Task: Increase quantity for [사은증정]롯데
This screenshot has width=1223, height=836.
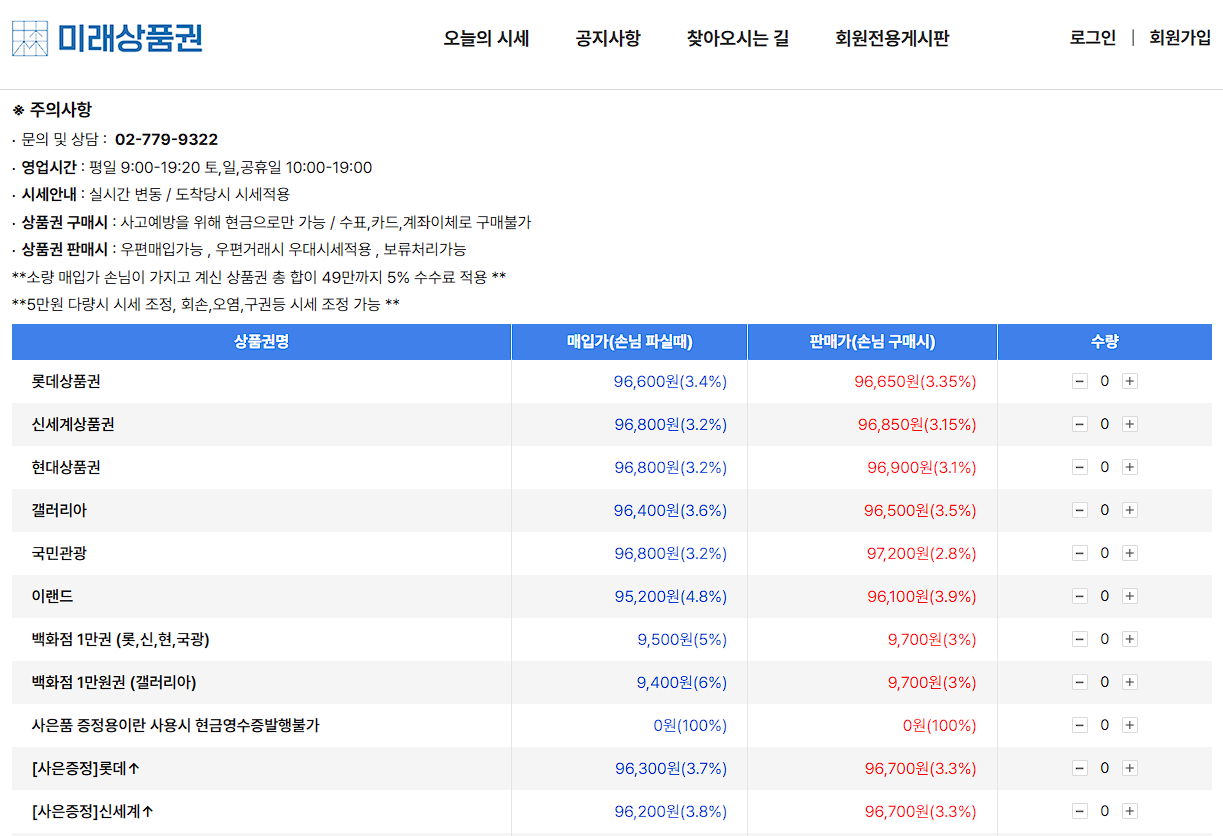Action: point(1129,768)
